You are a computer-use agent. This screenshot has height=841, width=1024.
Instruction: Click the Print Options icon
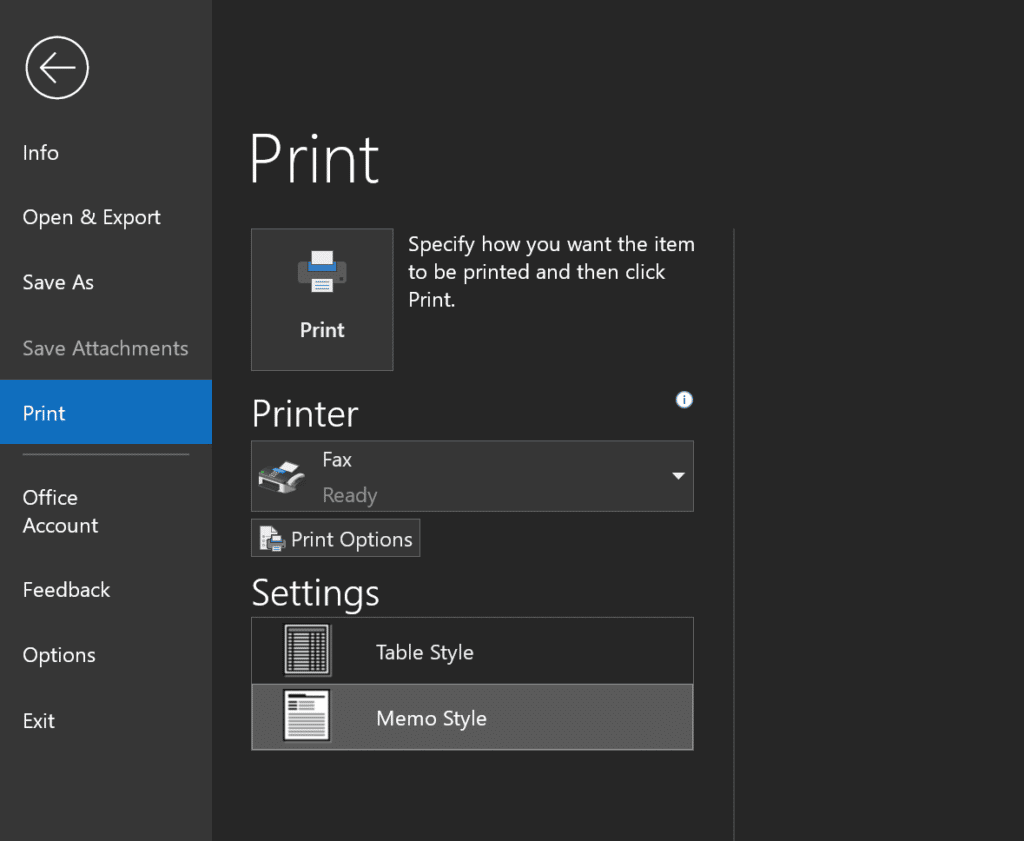pyautogui.click(x=270, y=538)
